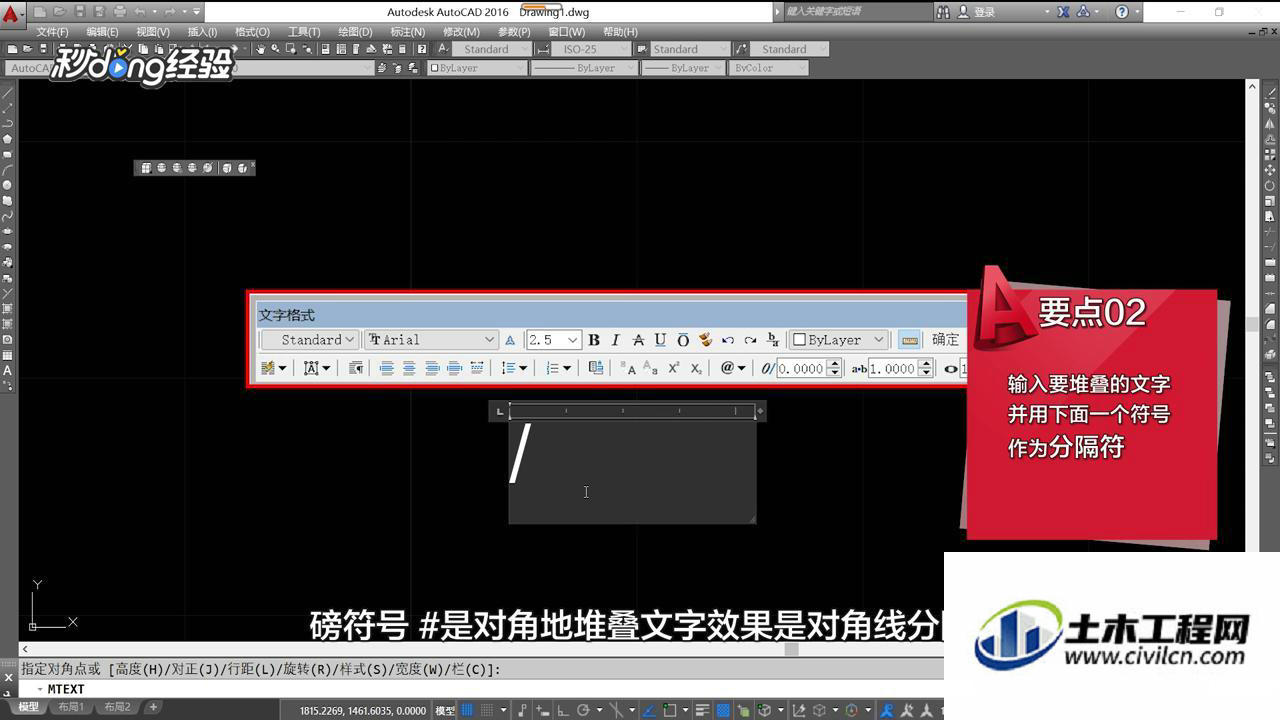Align text left
Viewport: 1280px width, 720px height.
pos(387,368)
